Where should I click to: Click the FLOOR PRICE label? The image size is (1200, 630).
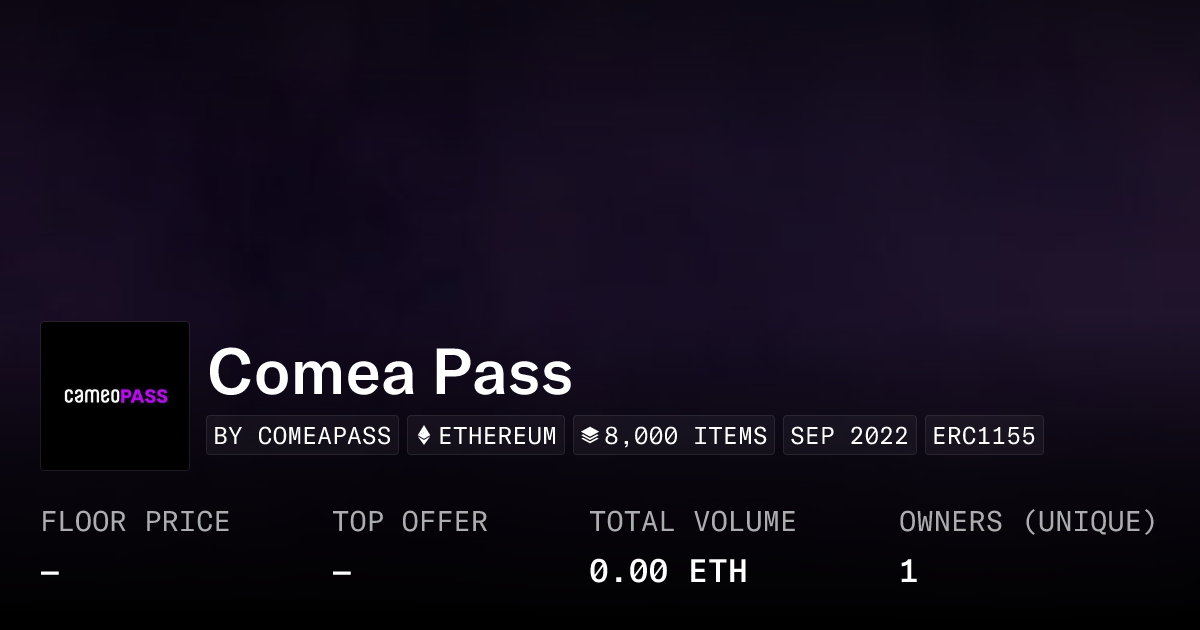(135, 522)
